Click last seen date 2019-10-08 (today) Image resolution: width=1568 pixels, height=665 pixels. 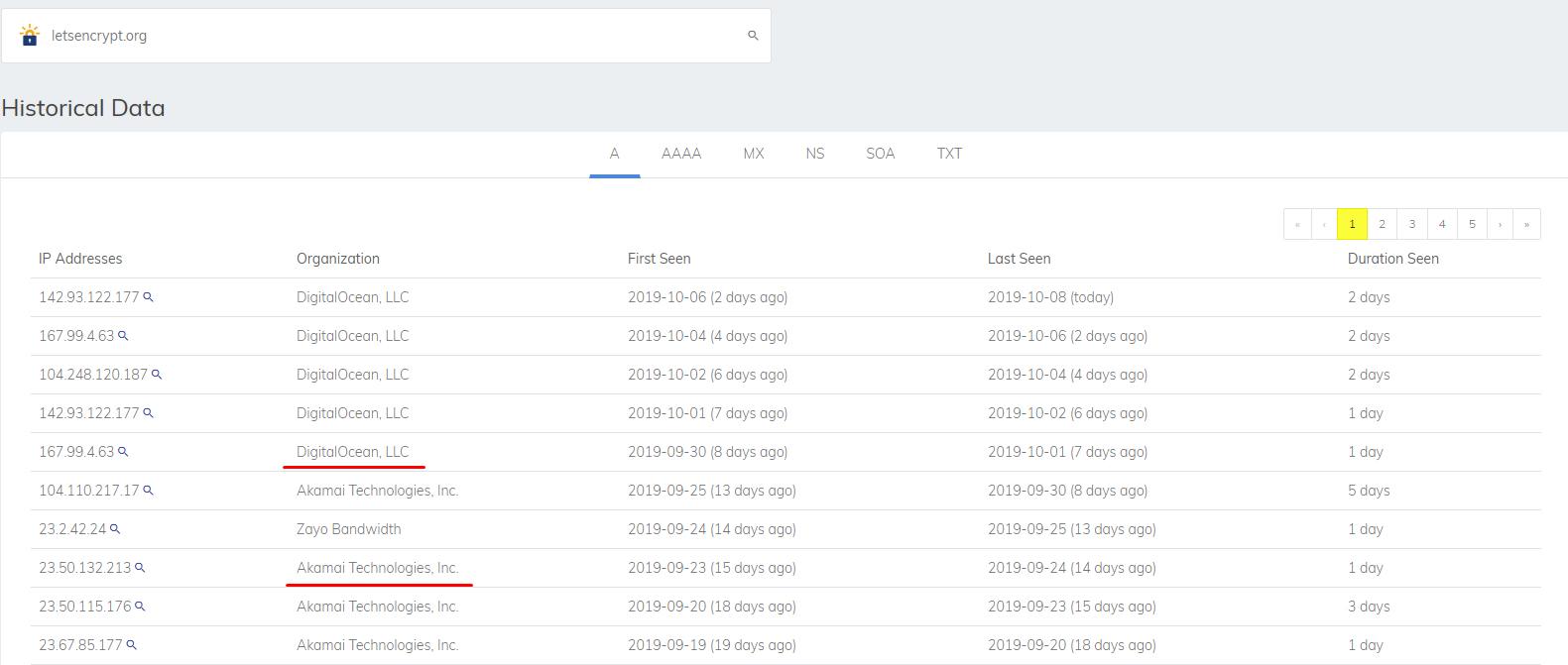[1051, 297]
